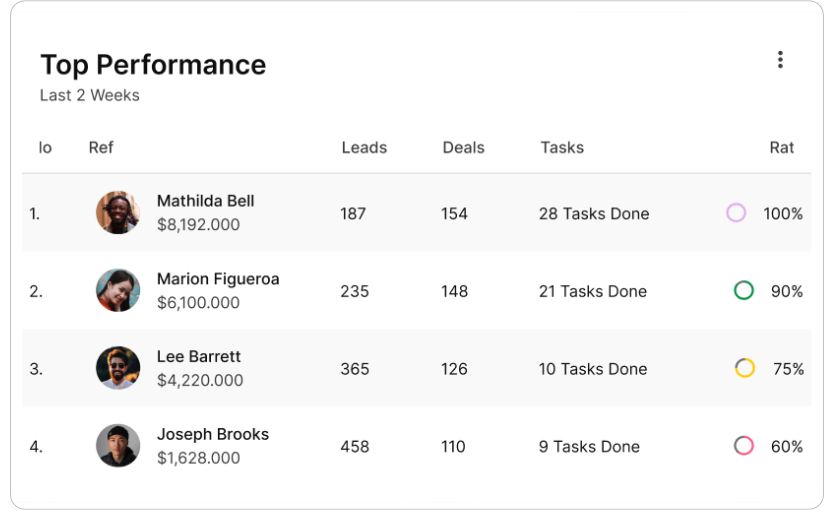
Task: Sort by the Tasks column header
Action: 562,148
